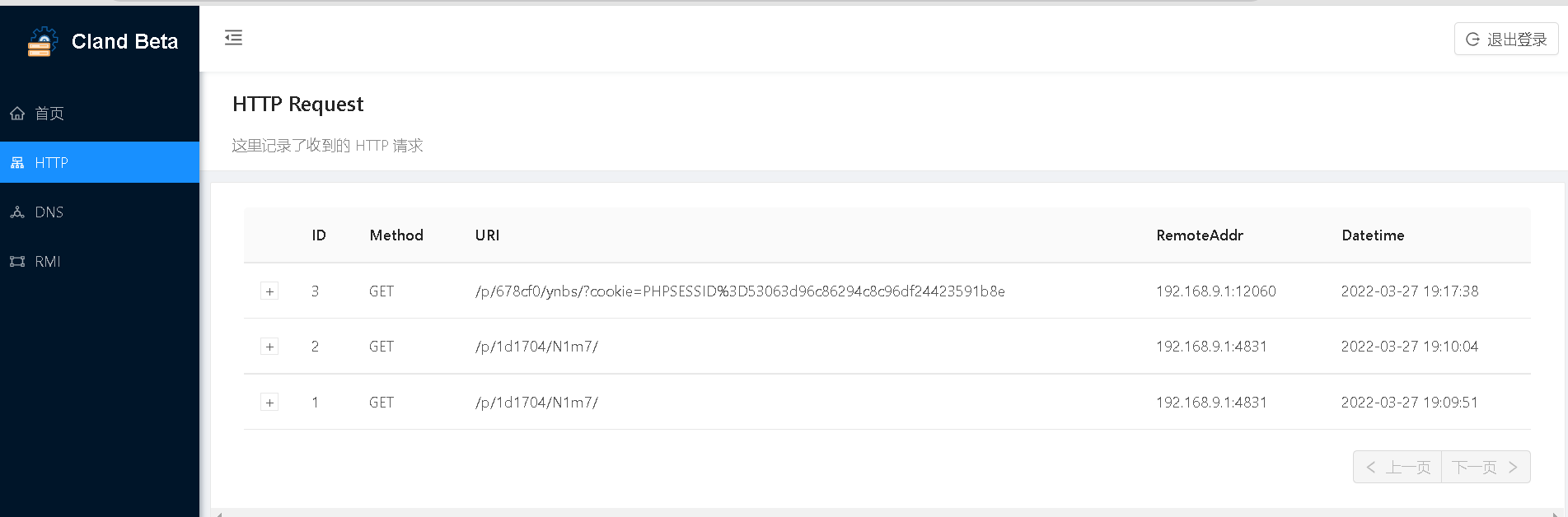Click the HTTP network icon in sidebar
Image resolution: width=1568 pixels, height=517 pixels.
click(x=17, y=163)
